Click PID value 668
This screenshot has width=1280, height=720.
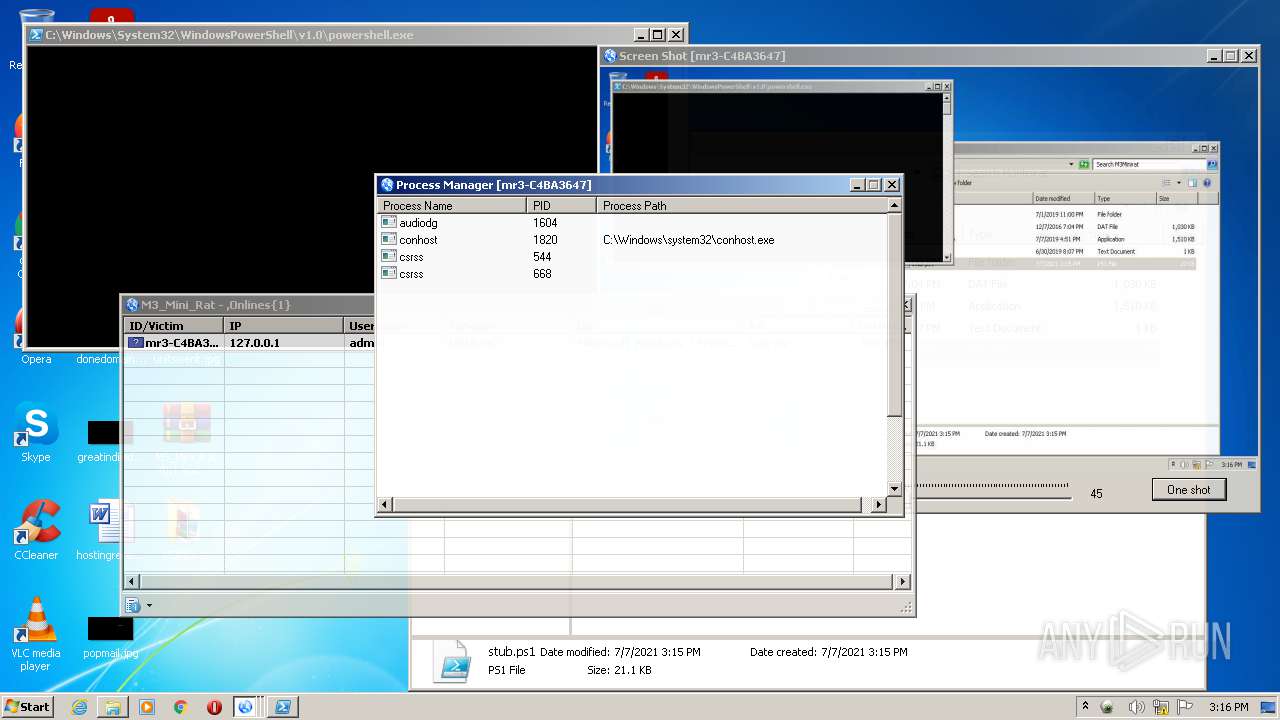pyautogui.click(x=542, y=274)
